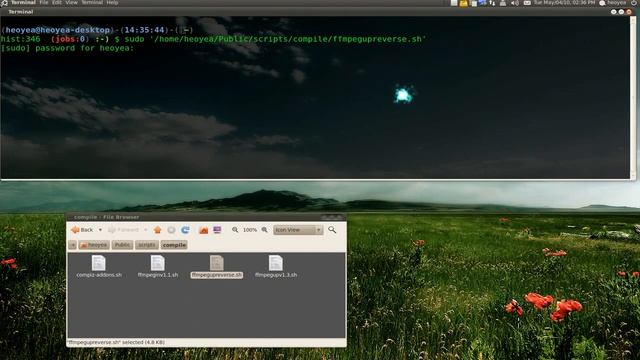Click the network connection tray icon
This screenshot has height=360, width=640.
point(492,3)
